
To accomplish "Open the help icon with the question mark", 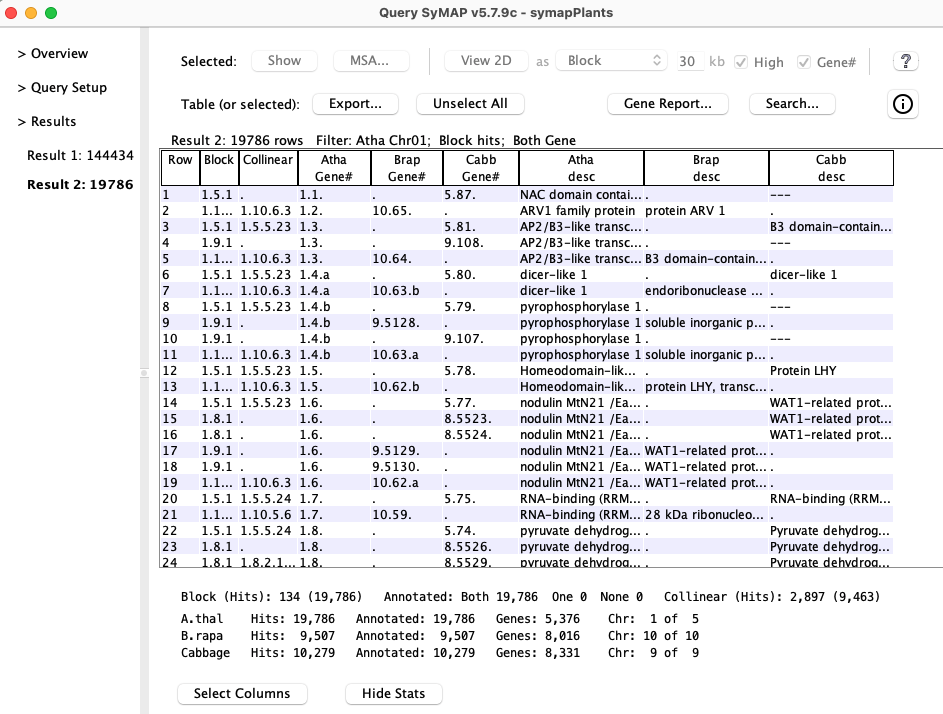I will (x=905, y=61).
